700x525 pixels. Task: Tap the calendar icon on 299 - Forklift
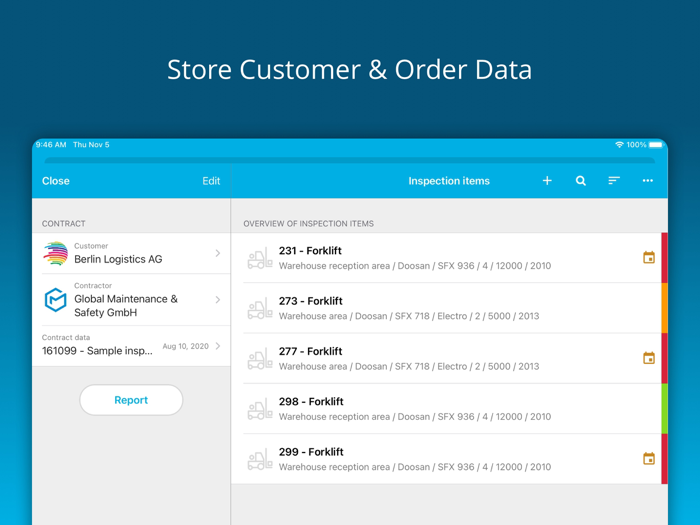point(649,458)
